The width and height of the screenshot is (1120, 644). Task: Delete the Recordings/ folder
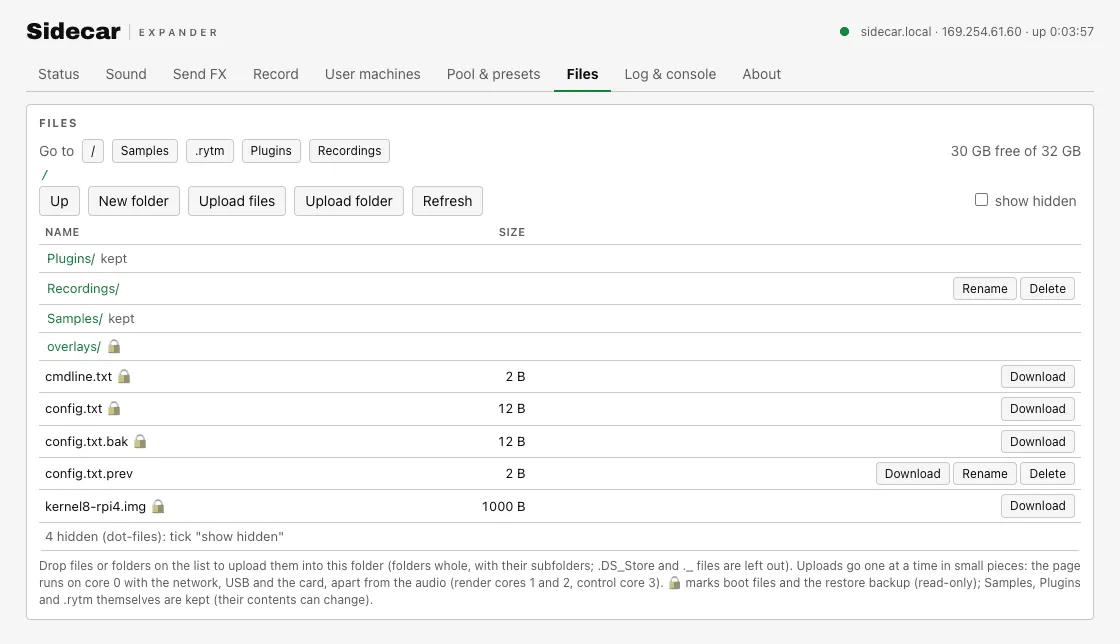[1047, 288]
